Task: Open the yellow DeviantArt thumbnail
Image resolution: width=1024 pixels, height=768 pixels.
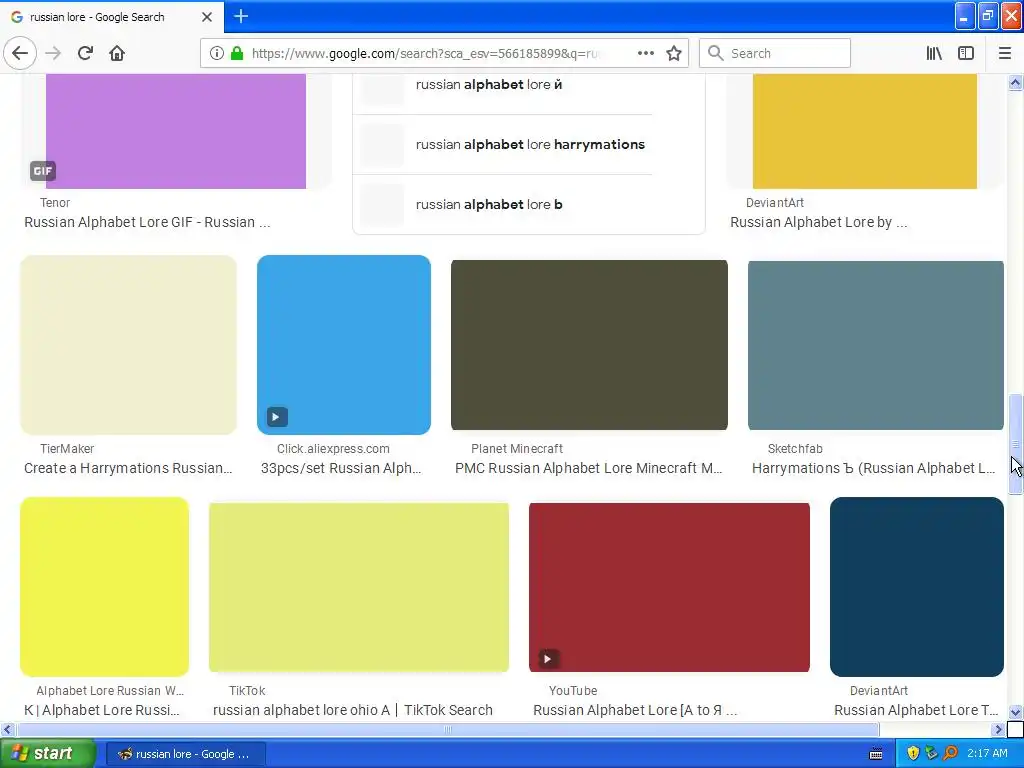Action: (865, 131)
